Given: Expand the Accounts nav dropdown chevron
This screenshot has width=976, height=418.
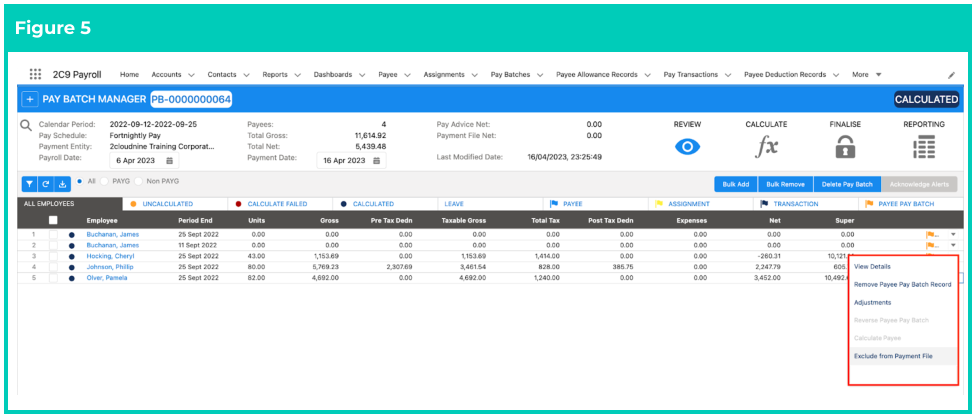Looking at the screenshot, I should [191, 75].
